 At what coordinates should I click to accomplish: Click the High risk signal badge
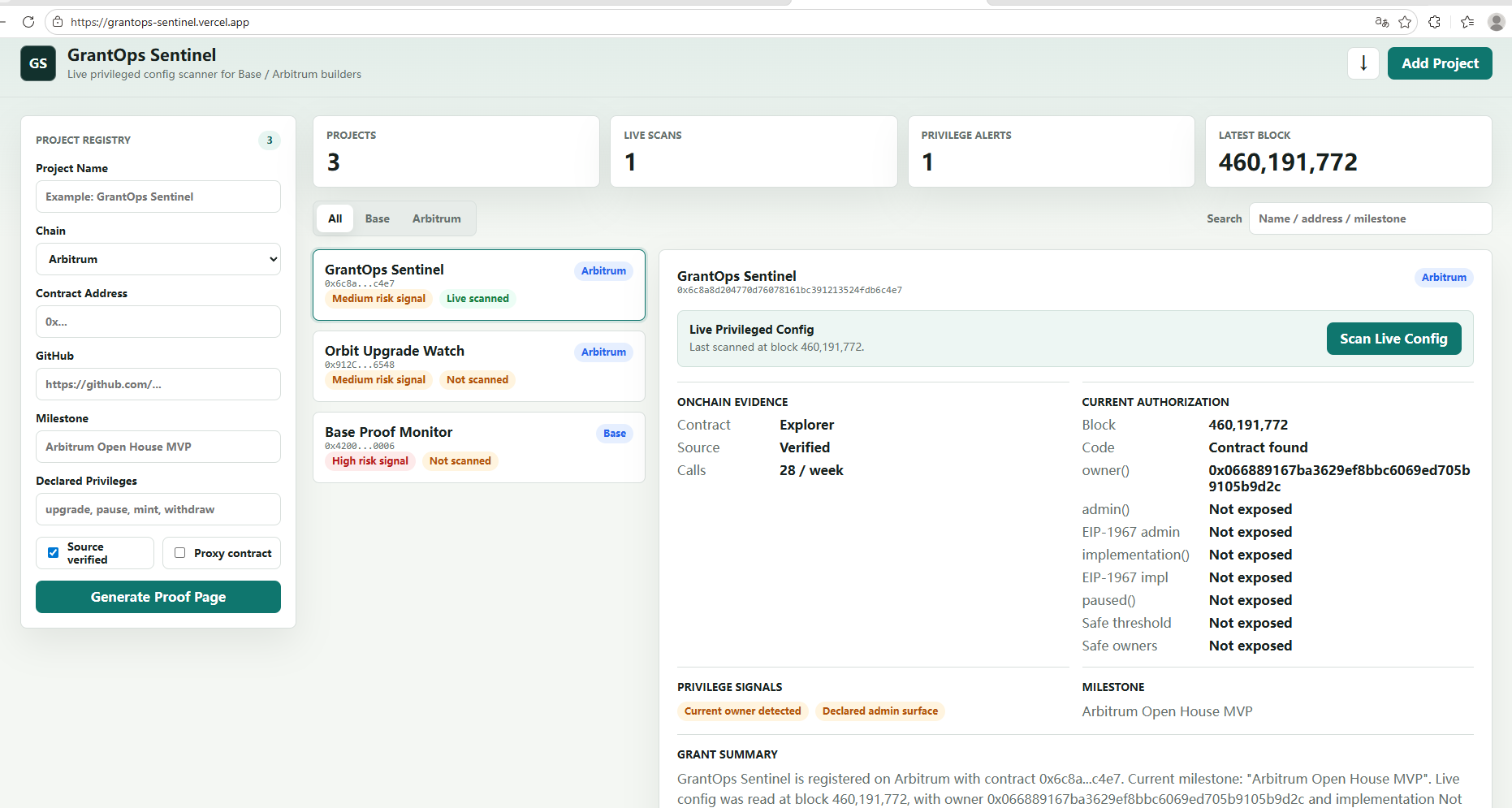tap(370, 461)
